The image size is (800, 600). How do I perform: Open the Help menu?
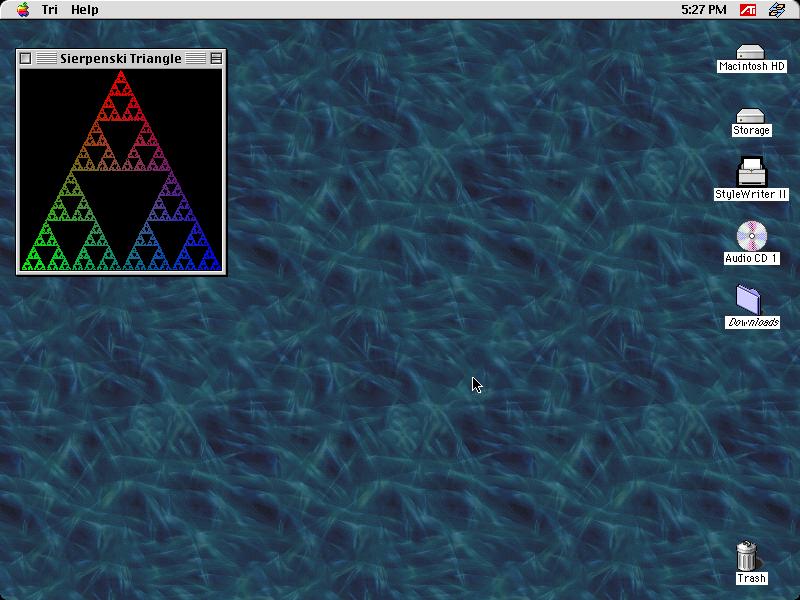(85, 10)
